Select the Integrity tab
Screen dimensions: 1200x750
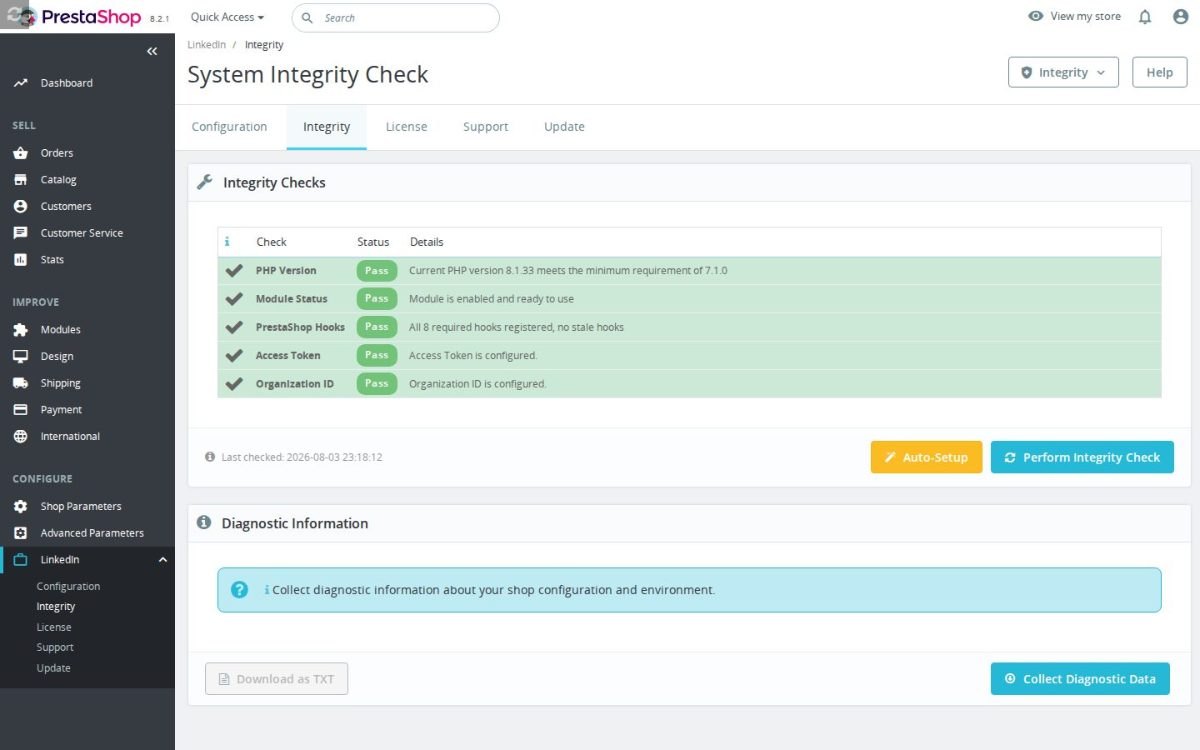click(x=326, y=127)
